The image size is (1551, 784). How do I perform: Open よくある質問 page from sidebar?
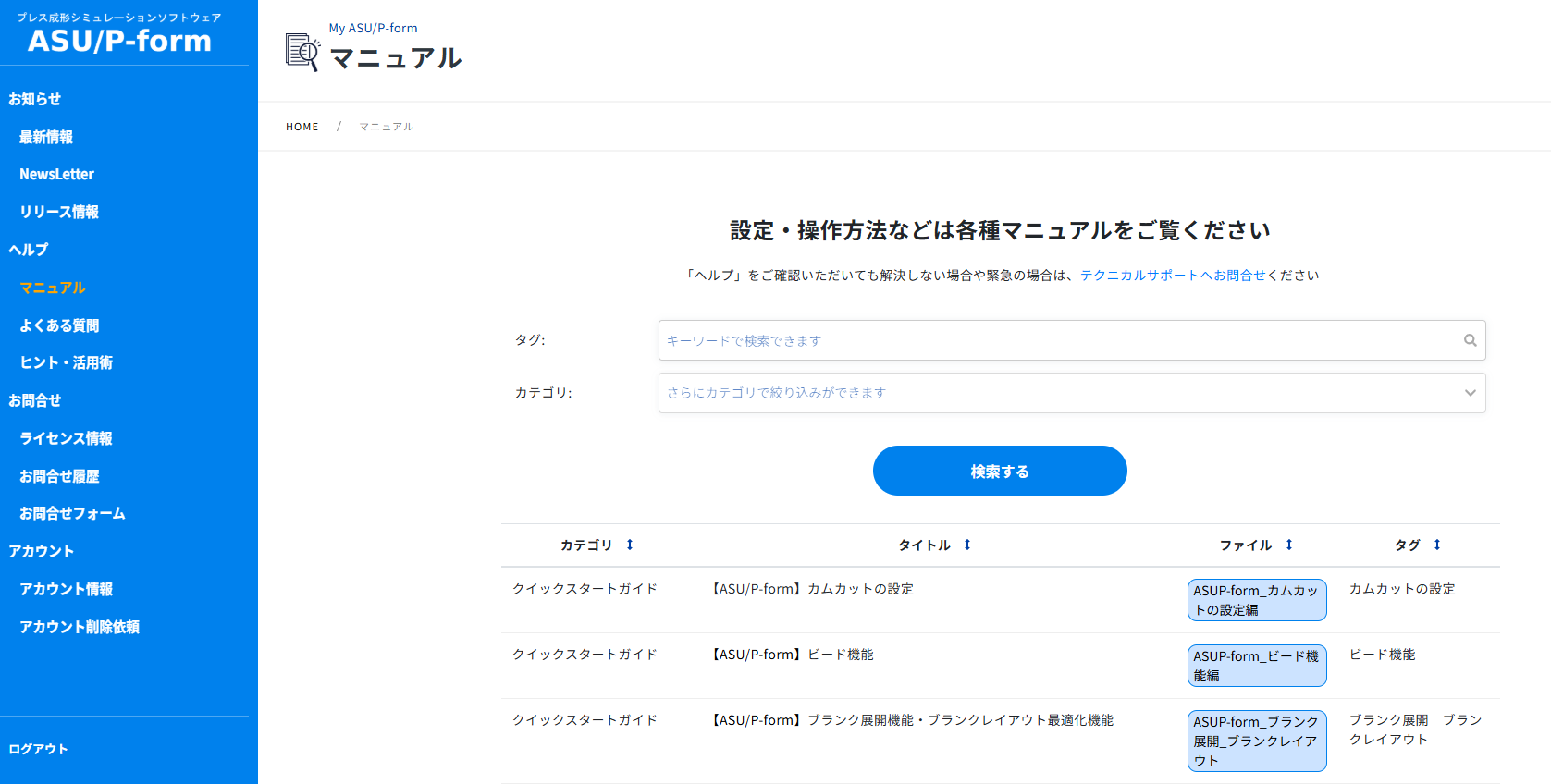point(59,325)
